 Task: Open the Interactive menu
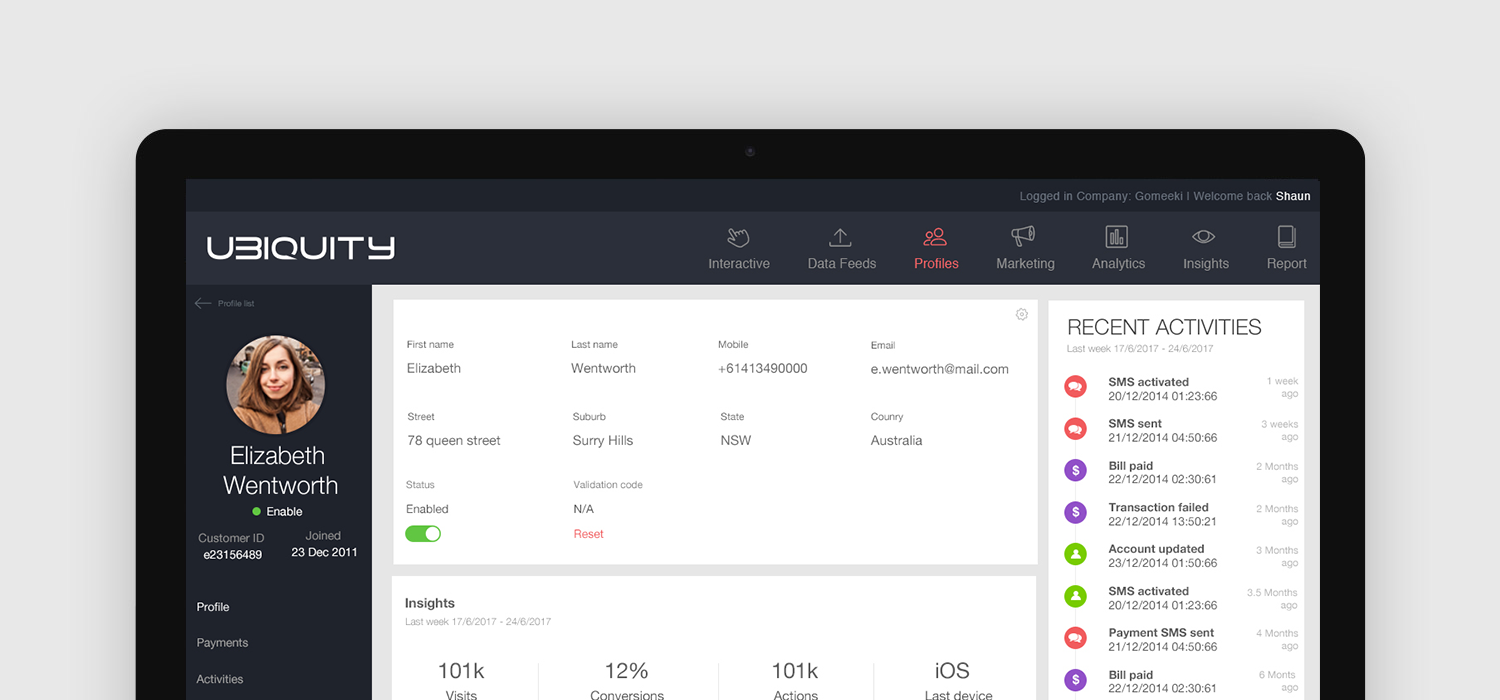pos(739,264)
